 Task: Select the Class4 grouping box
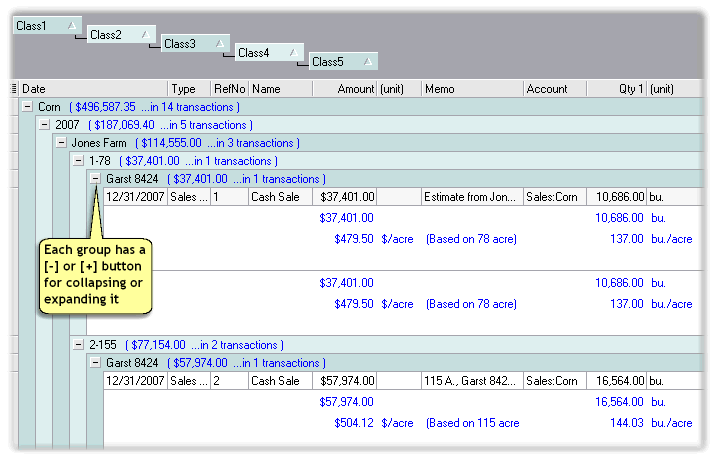[x=269, y=53]
